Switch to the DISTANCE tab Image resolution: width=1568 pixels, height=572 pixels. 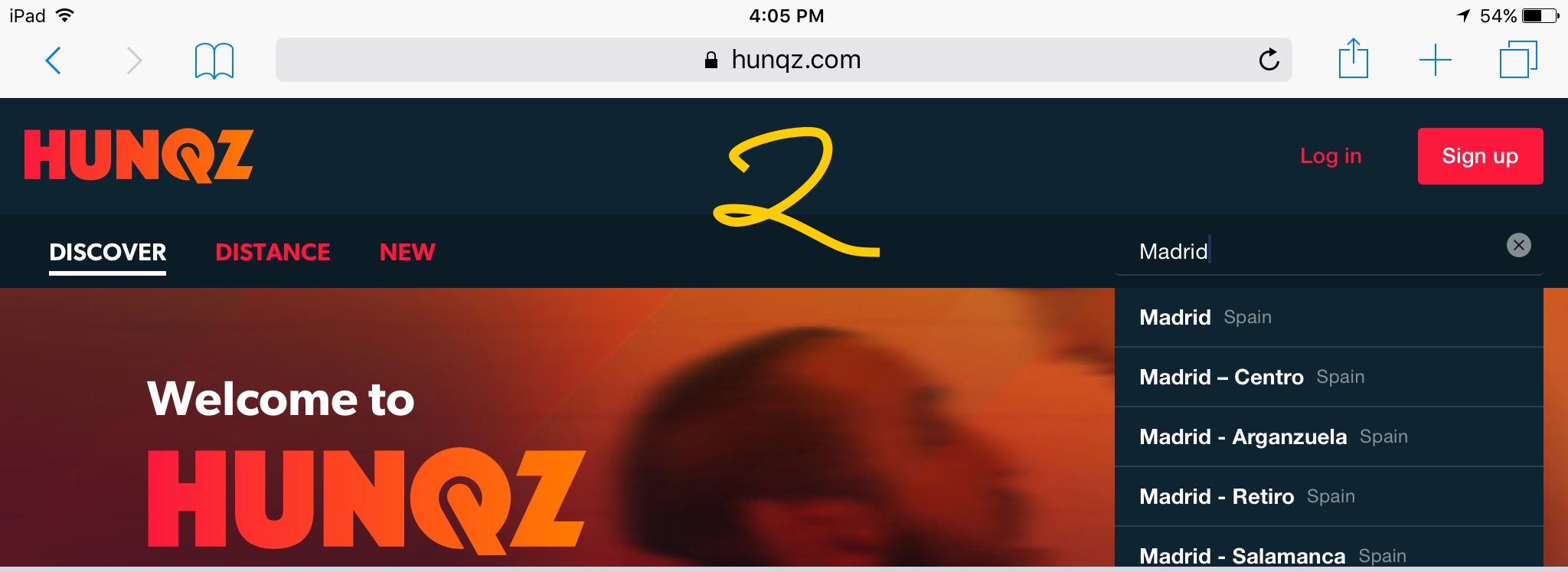(x=273, y=252)
